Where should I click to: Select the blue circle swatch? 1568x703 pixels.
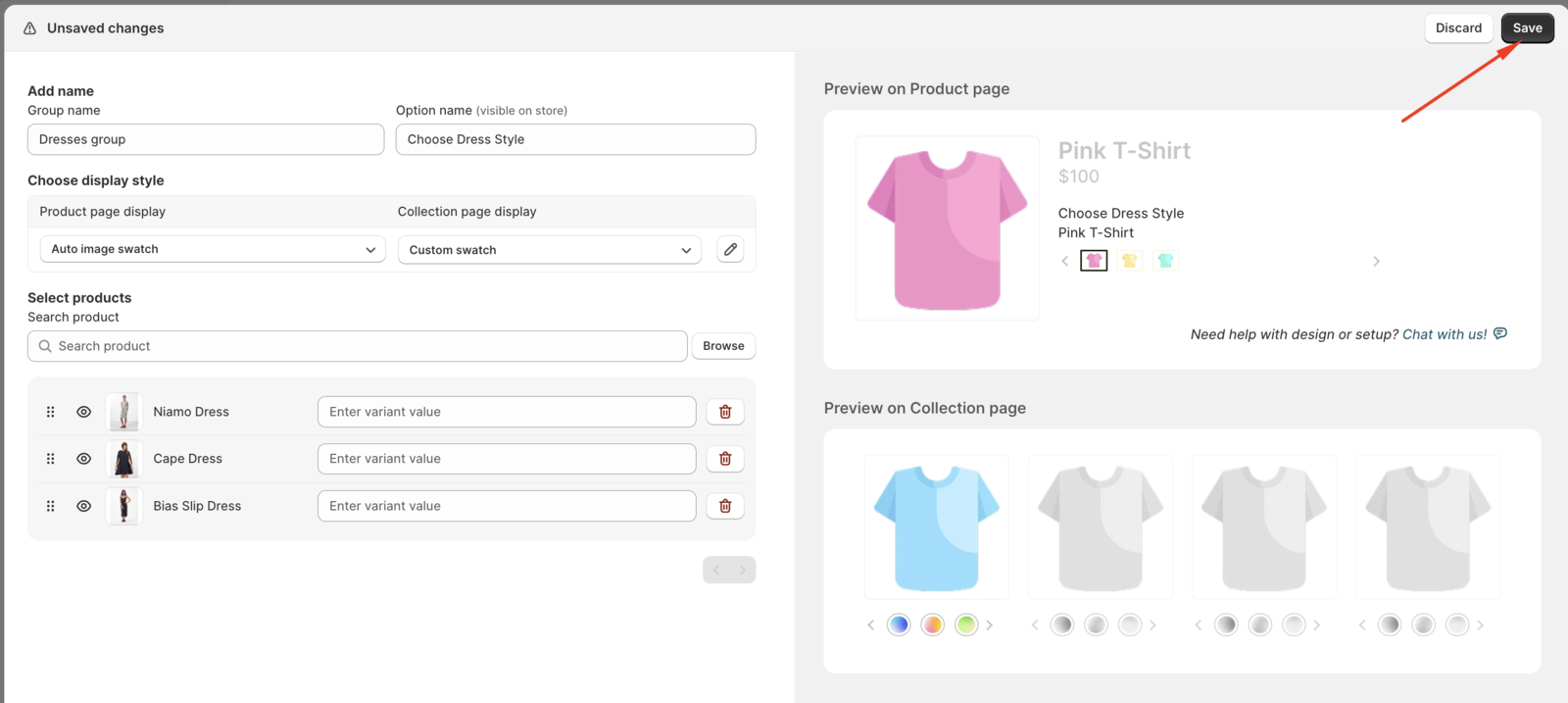(x=899, y=625)
